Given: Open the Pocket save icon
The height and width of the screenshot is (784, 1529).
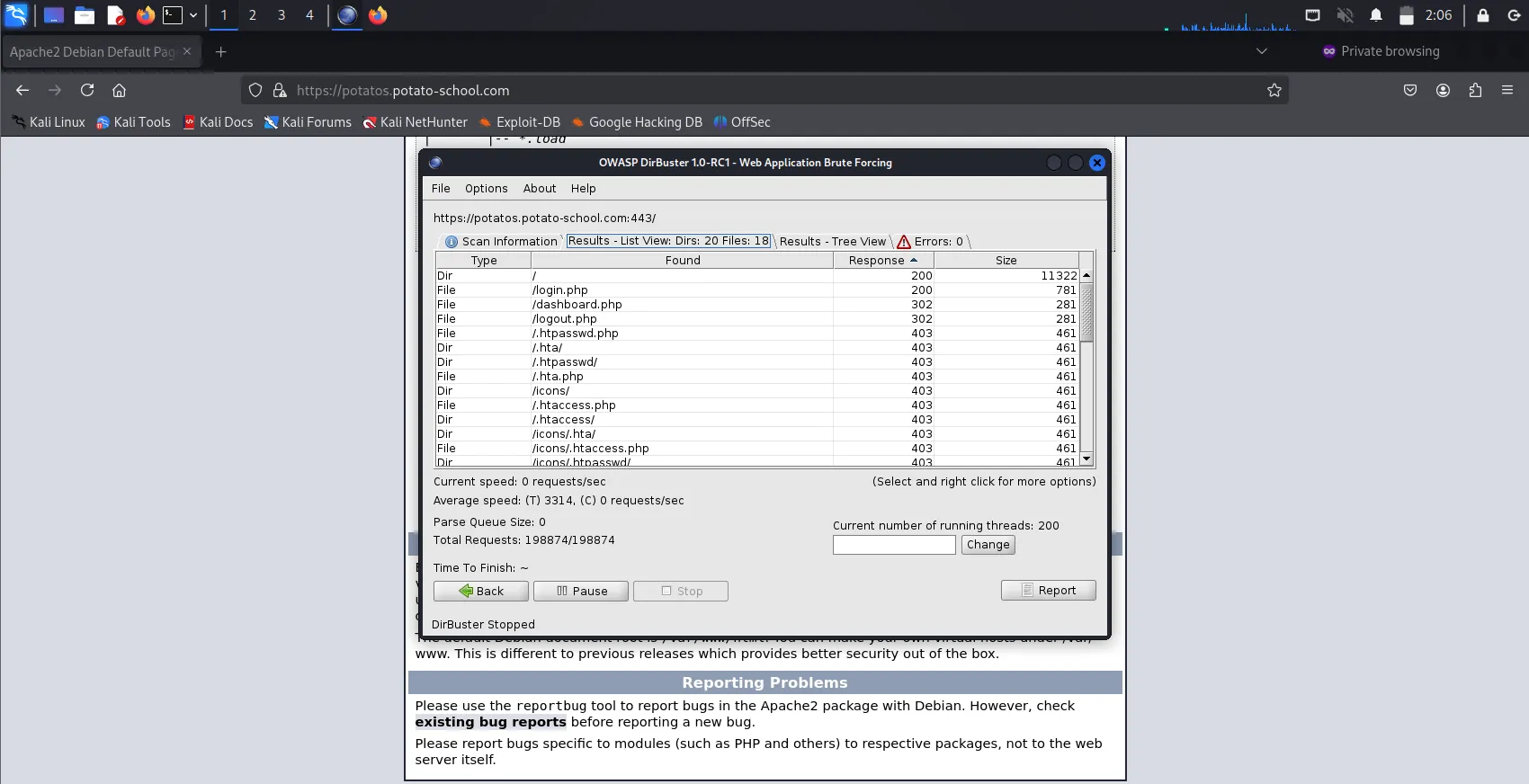Looking at the screenshot, I should coord(1410,90).
